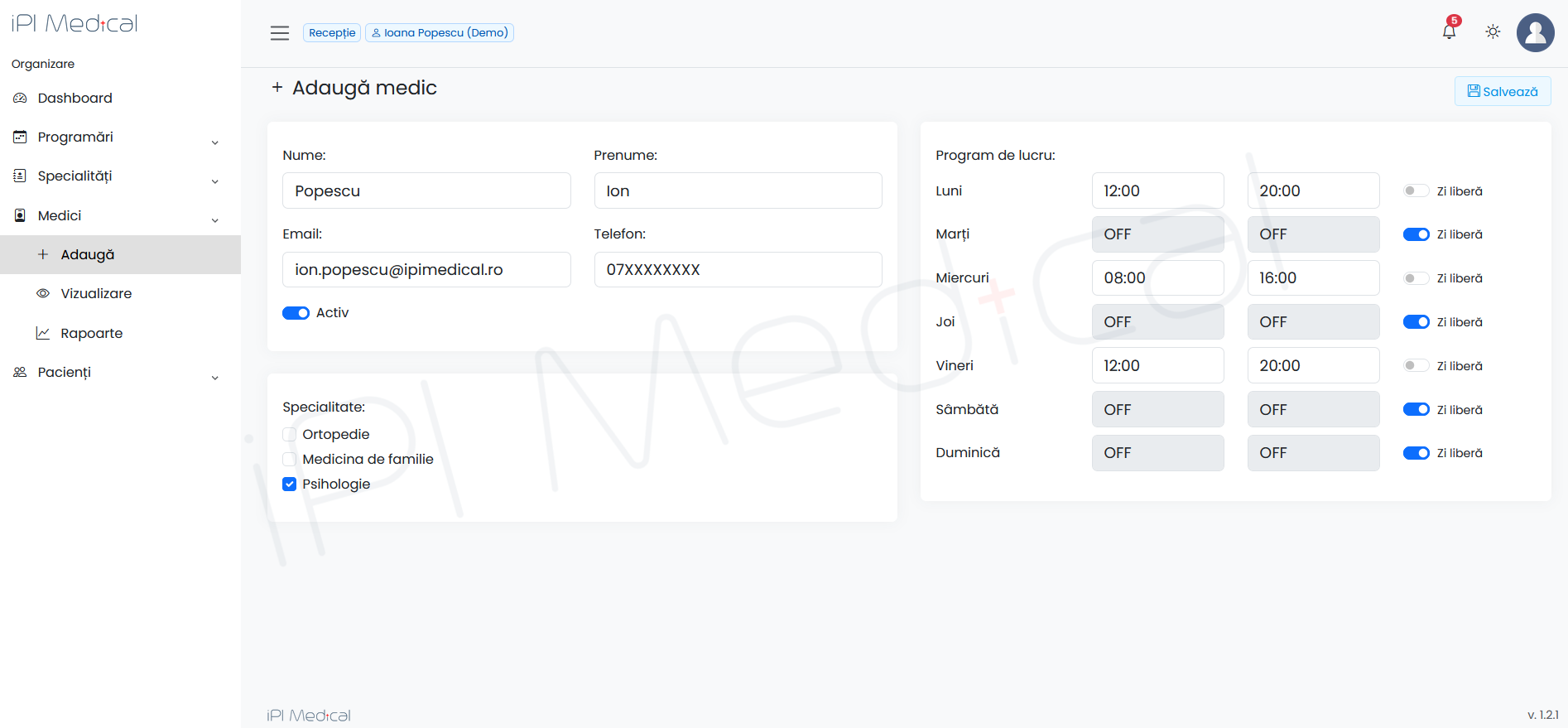Toggle the light/dark theme sun icon
The width and height of the screenshot is (1568, 728).
pos(1493,32)
